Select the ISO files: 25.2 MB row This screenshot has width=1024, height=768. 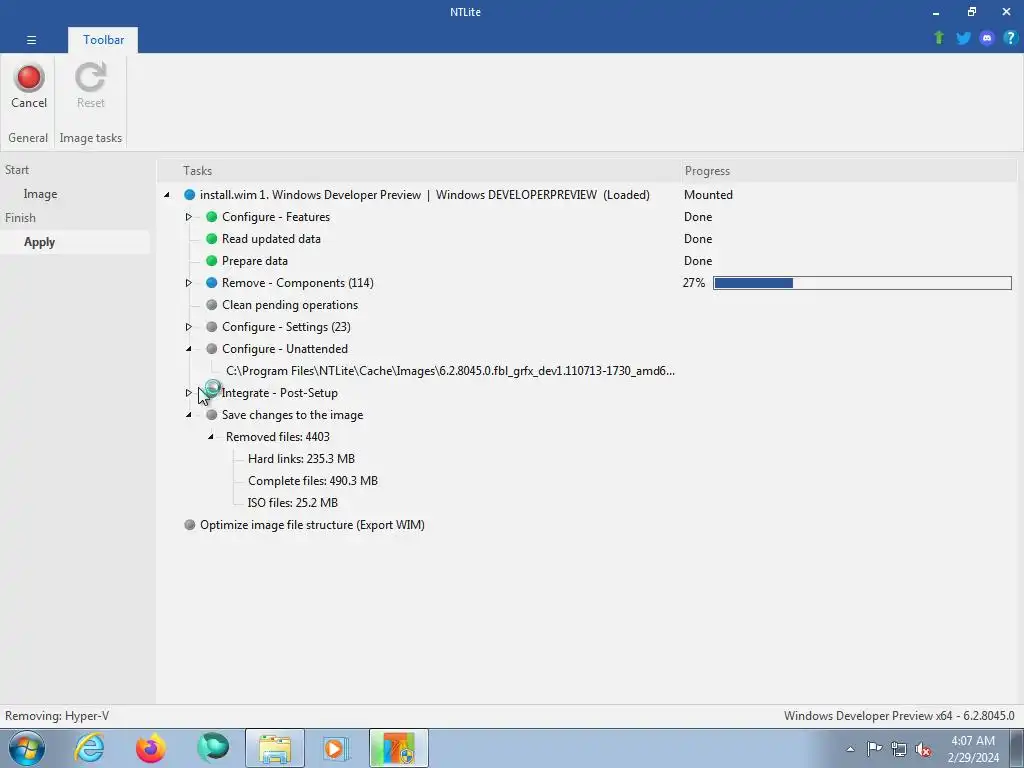click(293, 503)
